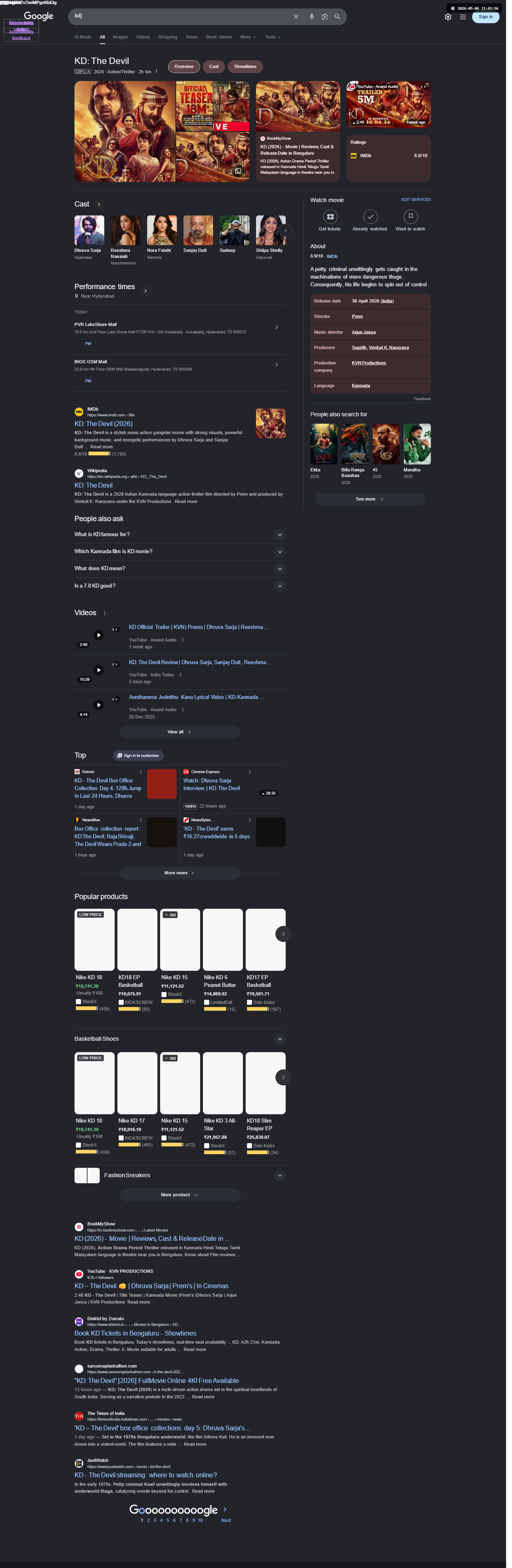Open options for Koimoi news card
This screenshot has width=512, height=1568.
point(141,772)
